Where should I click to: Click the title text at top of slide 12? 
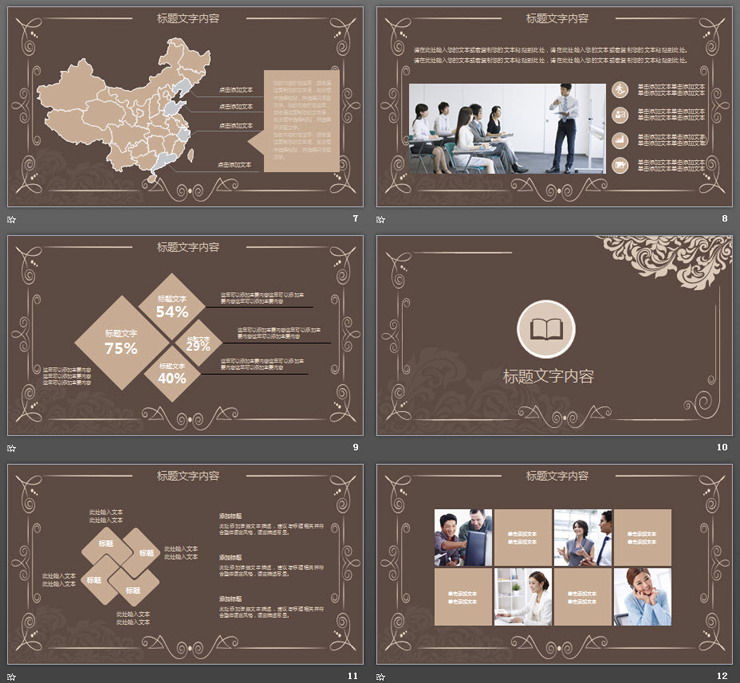pyautogui.click(x=556, y=475)
